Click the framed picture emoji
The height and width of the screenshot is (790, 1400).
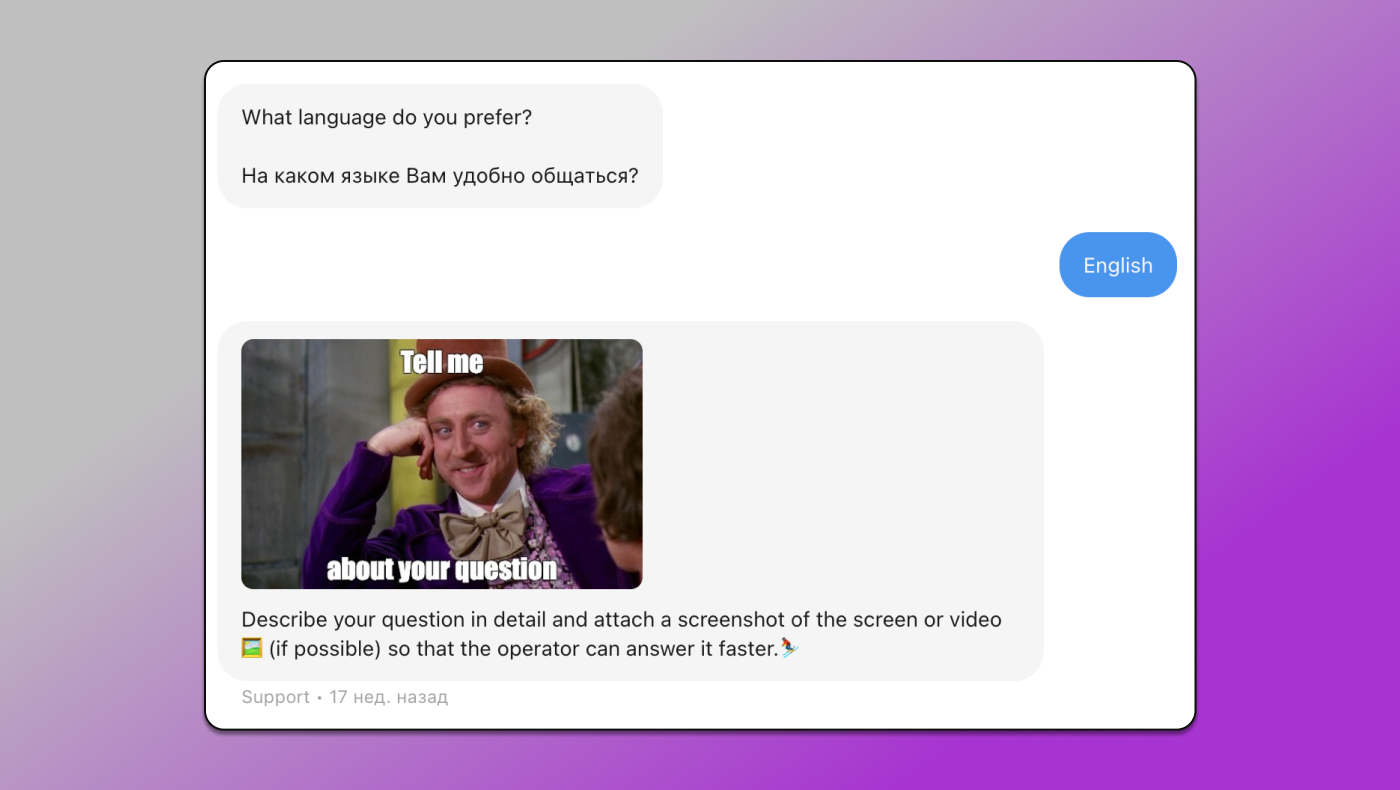click(x=252, y=649)
